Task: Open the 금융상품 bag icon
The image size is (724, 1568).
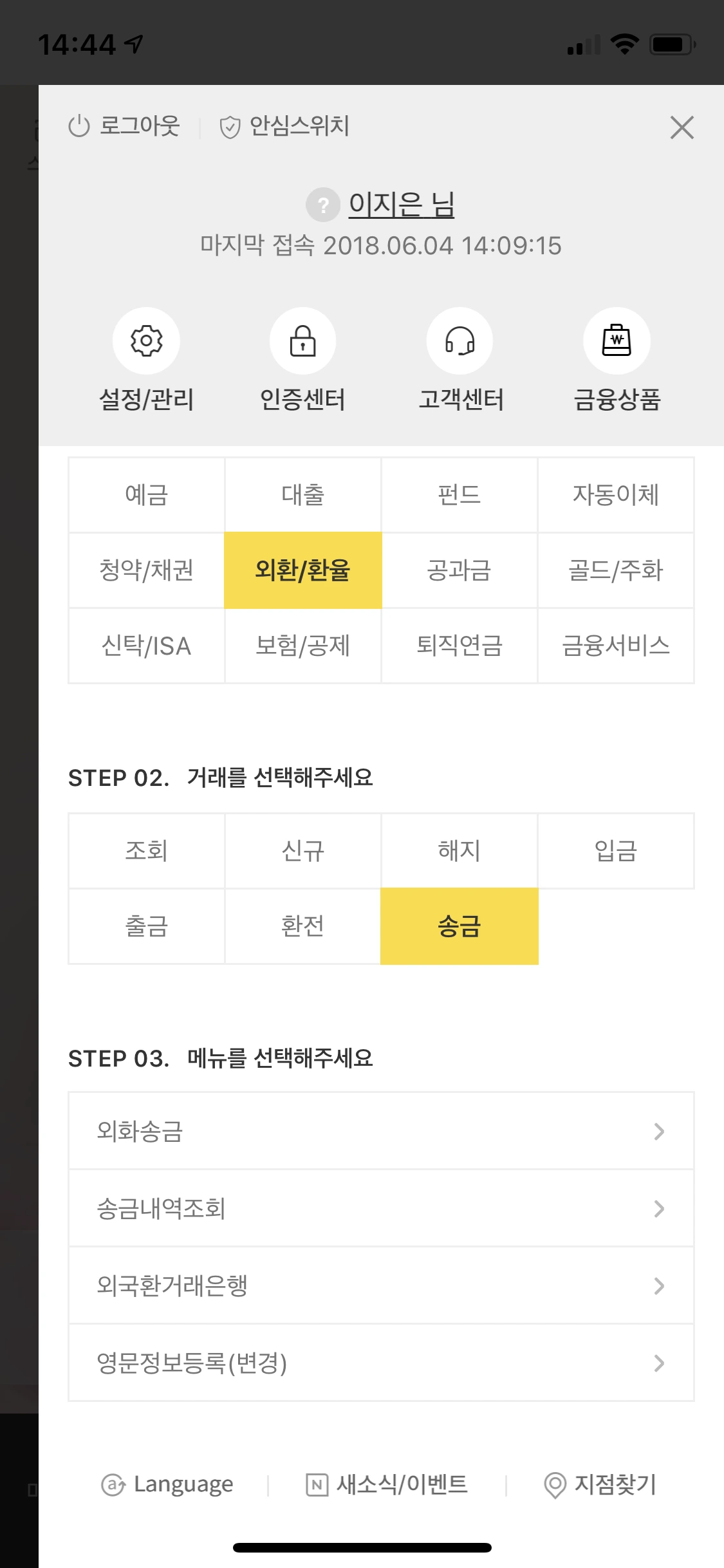Action: pos(617,341)
